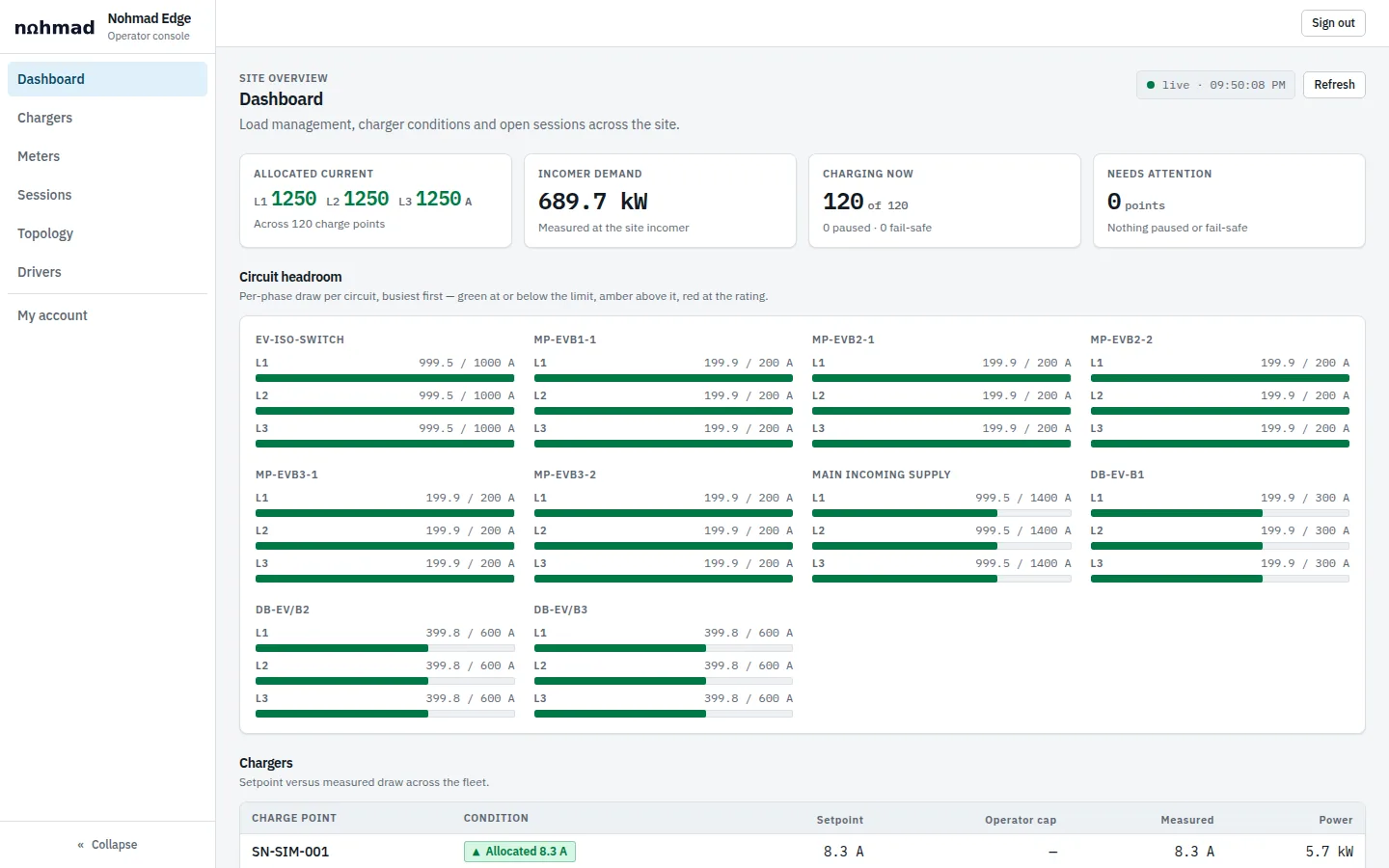
Task: Click the DB-EV/B3 L1 399.8 / 600 A reading
Action: 749,633
